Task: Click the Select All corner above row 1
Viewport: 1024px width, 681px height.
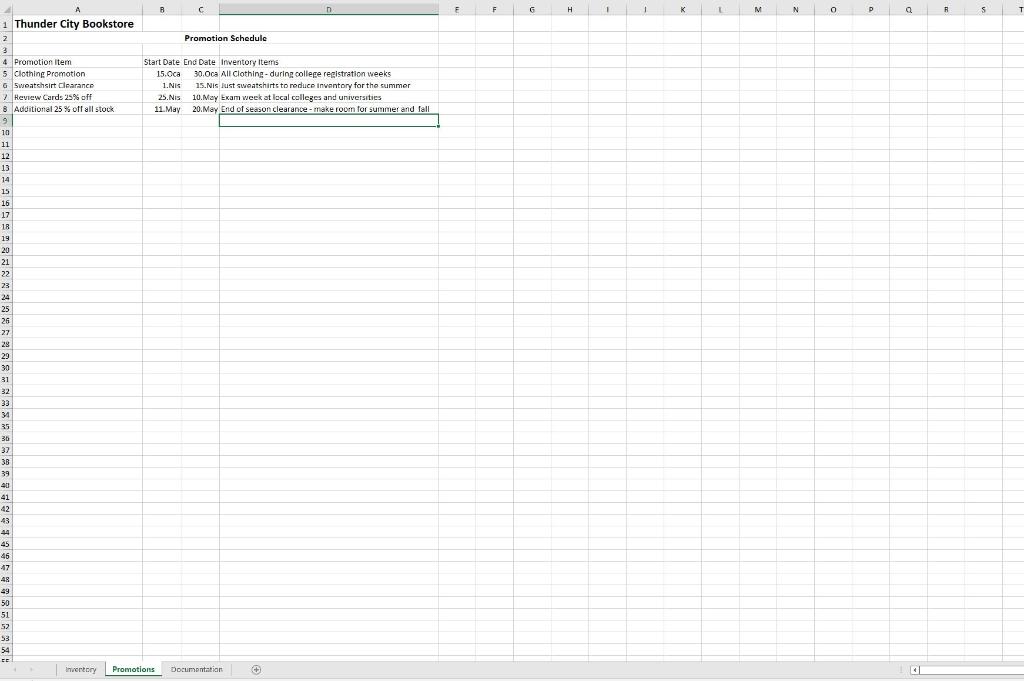Action: [7, 9]
